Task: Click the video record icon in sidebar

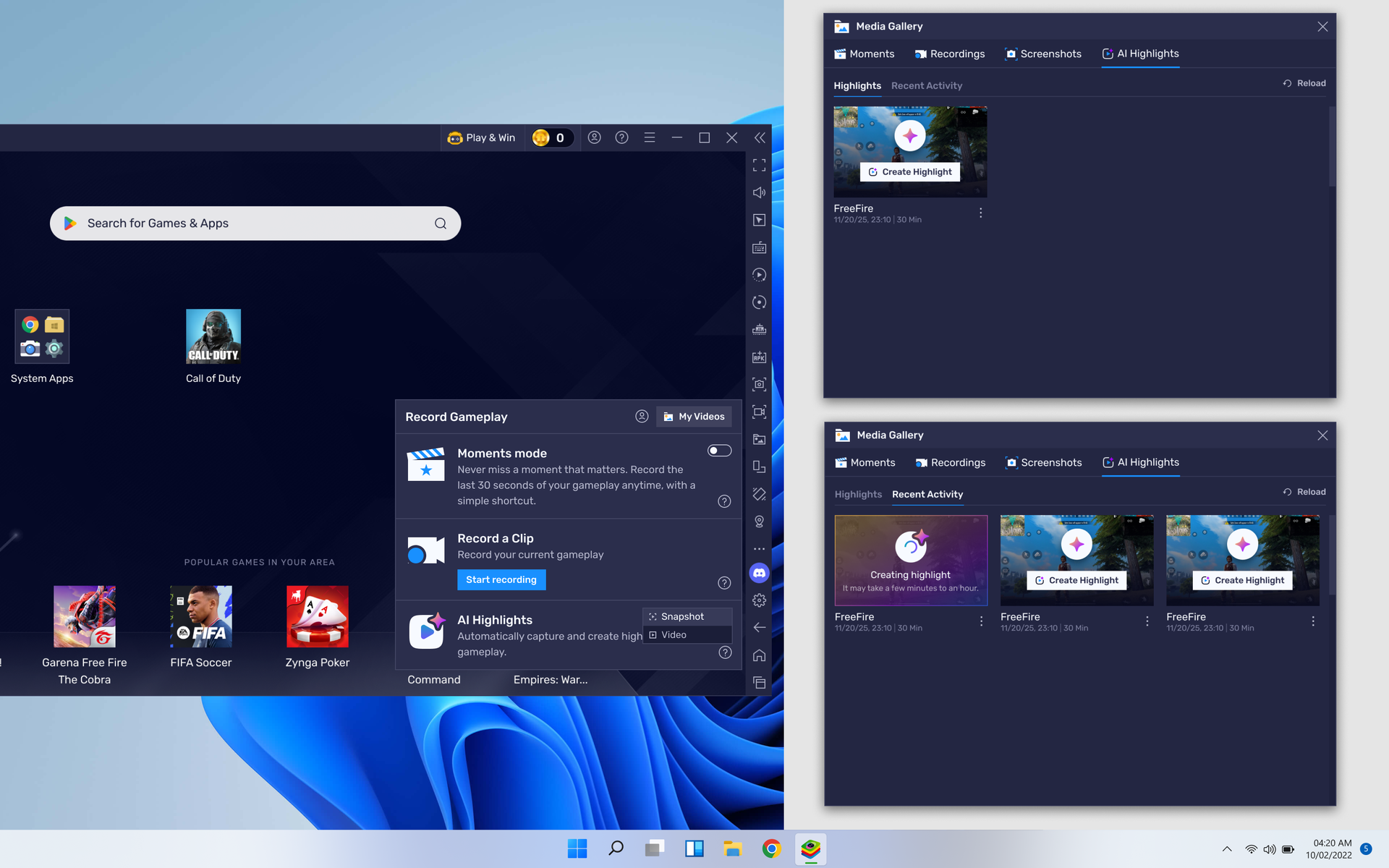Action: [759, 412]
